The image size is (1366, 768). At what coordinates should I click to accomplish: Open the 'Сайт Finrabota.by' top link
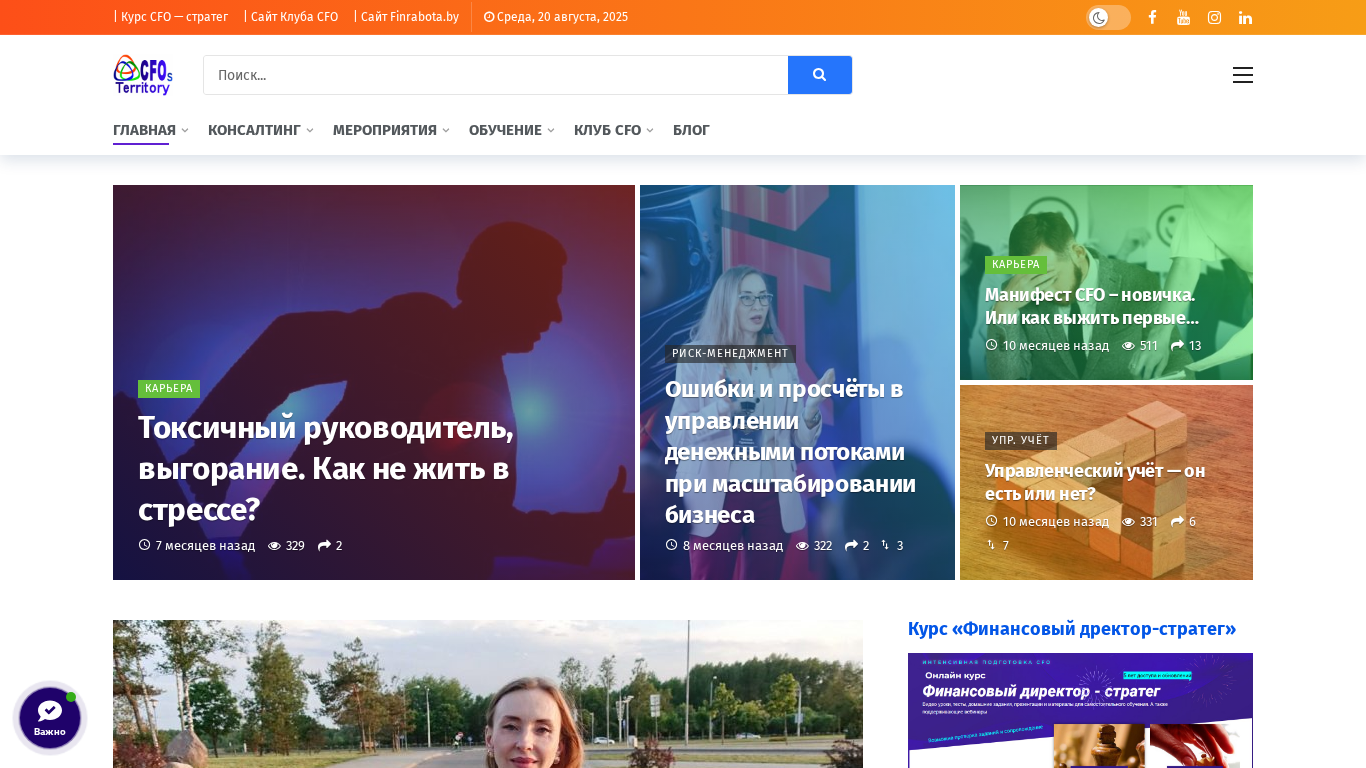[x=410, y=17]
